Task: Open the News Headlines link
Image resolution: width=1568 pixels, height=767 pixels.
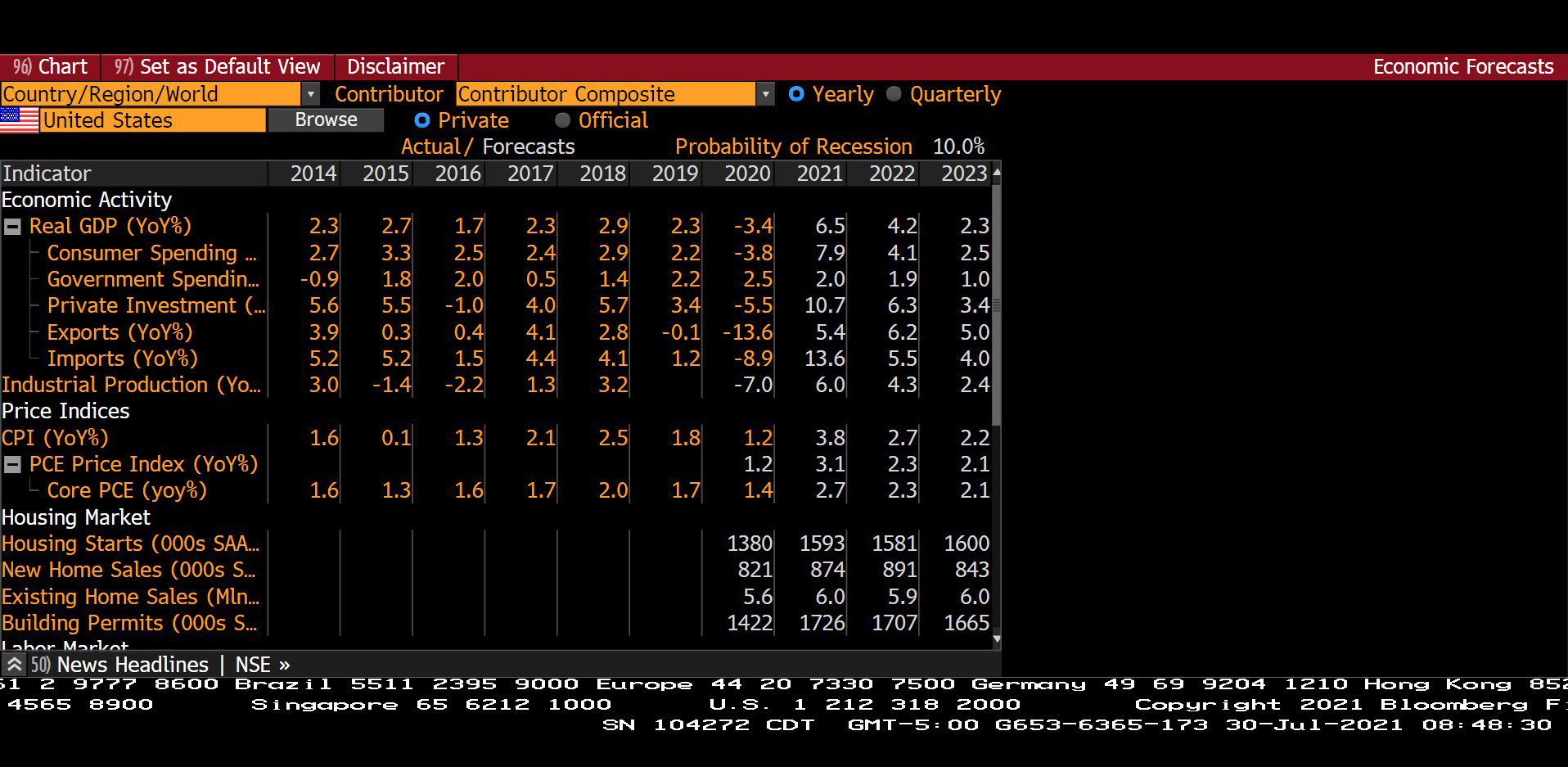Action: (133, 665)
